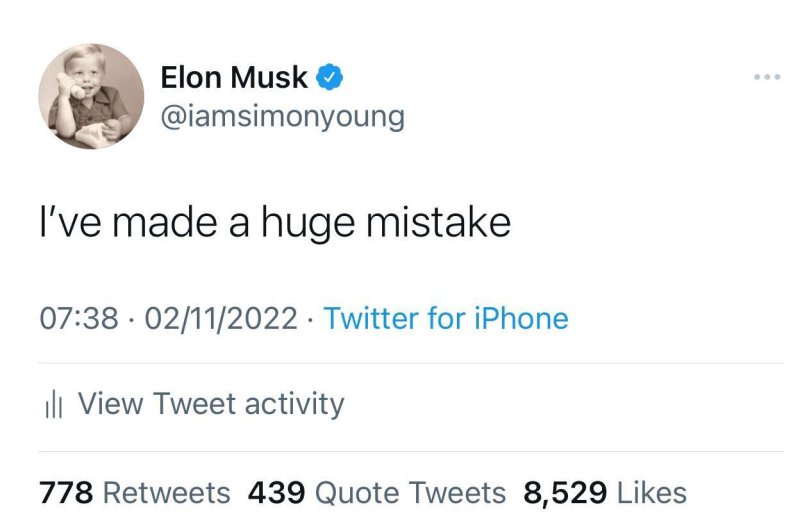Click the 02/11/2022 tweet date

(x=221, y=319)
